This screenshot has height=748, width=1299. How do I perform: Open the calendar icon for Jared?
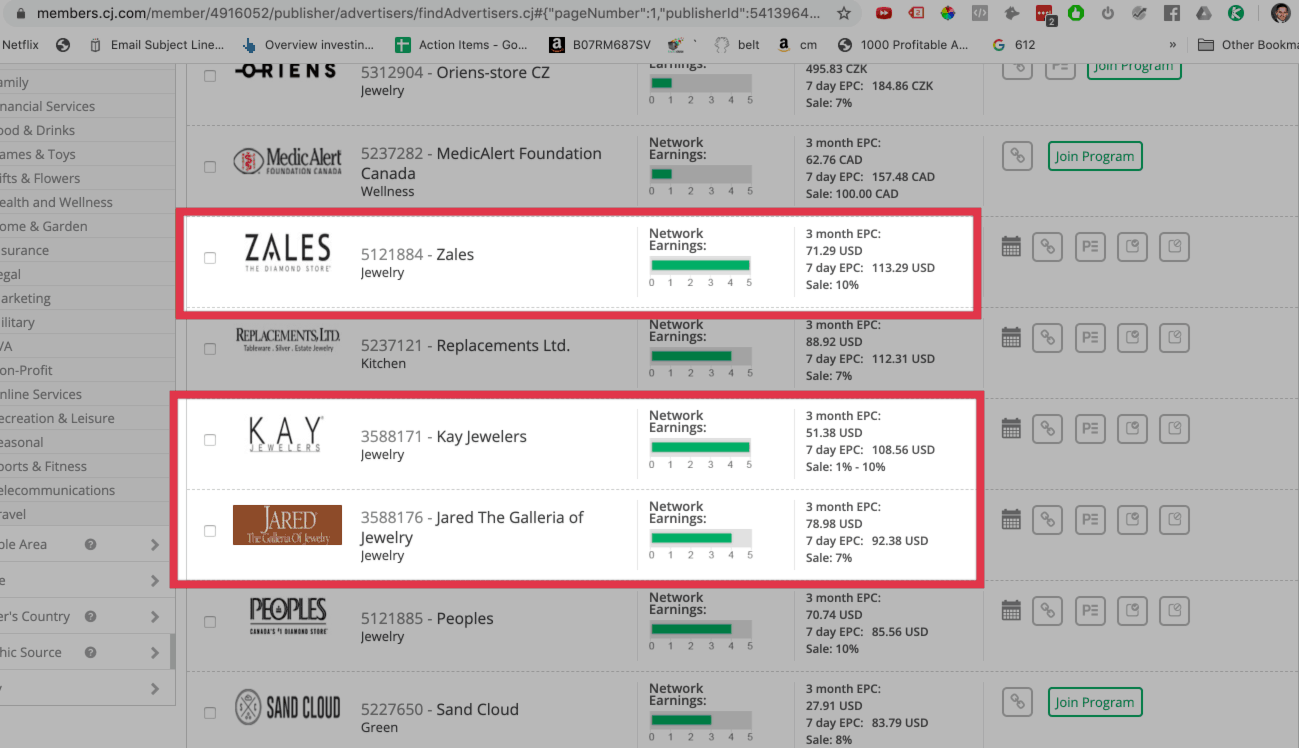pos(1011,520)
